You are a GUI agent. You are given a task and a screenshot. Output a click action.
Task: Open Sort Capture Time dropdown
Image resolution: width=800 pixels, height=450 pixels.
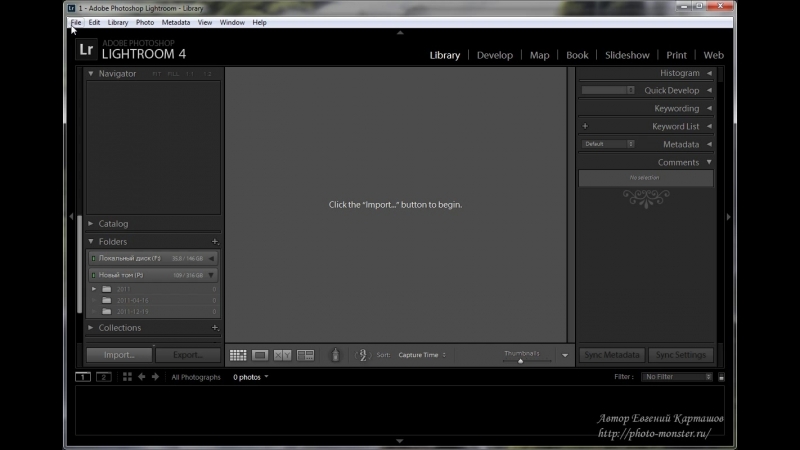(x=422, y=355)
